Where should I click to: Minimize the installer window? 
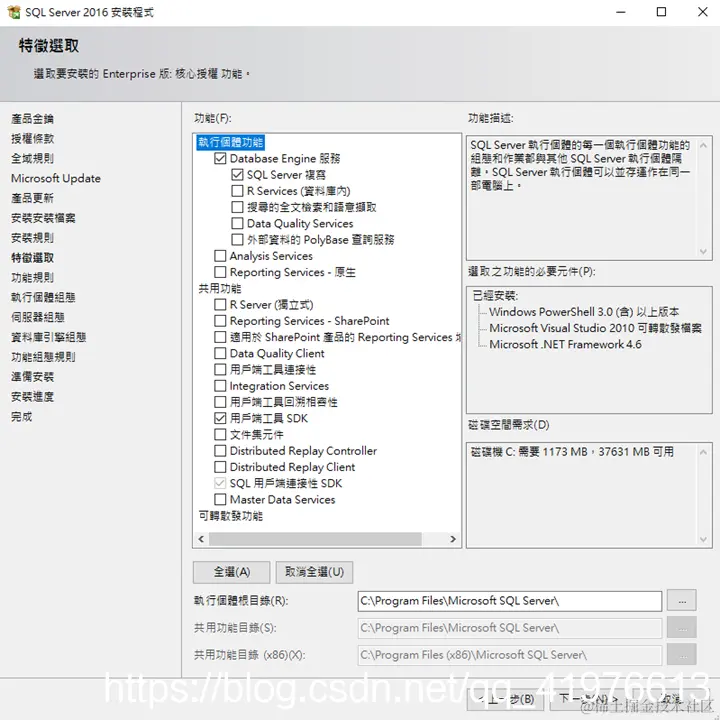(621, 12)
